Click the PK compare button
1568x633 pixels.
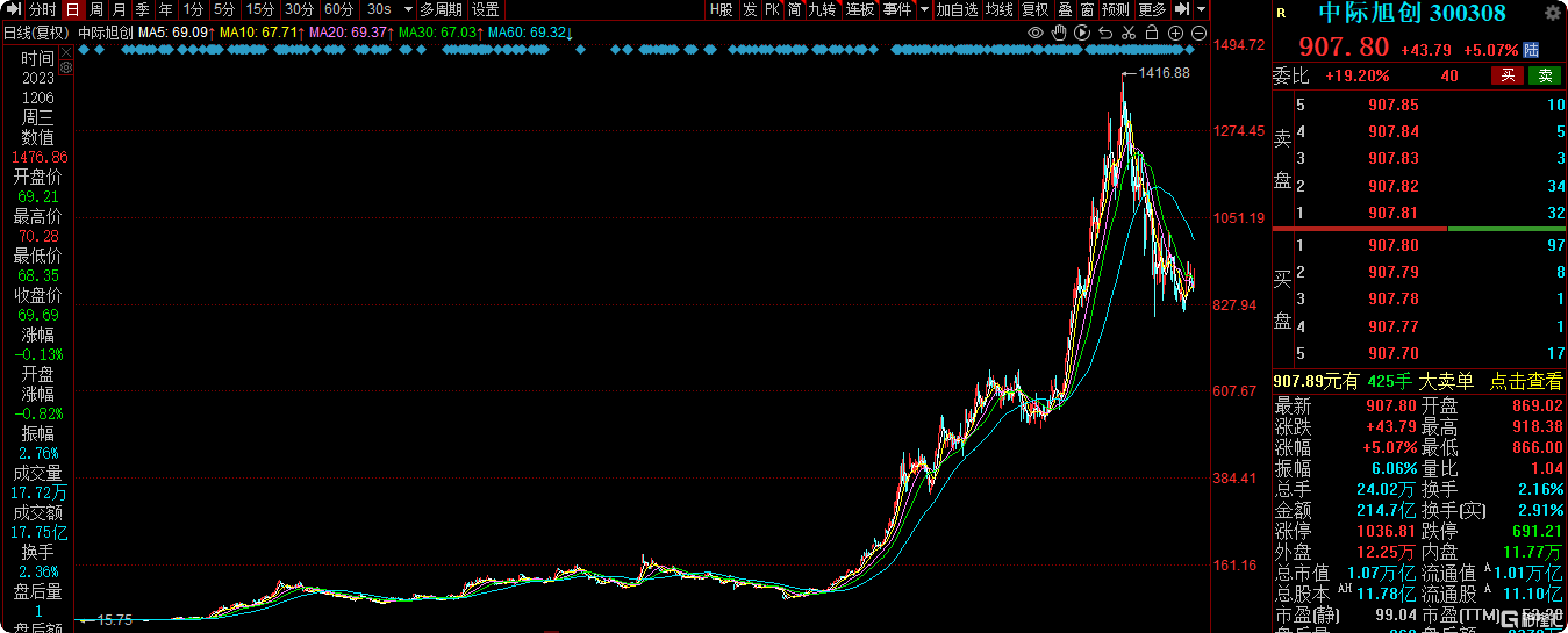pyautogui.click(x=772, y=10)
